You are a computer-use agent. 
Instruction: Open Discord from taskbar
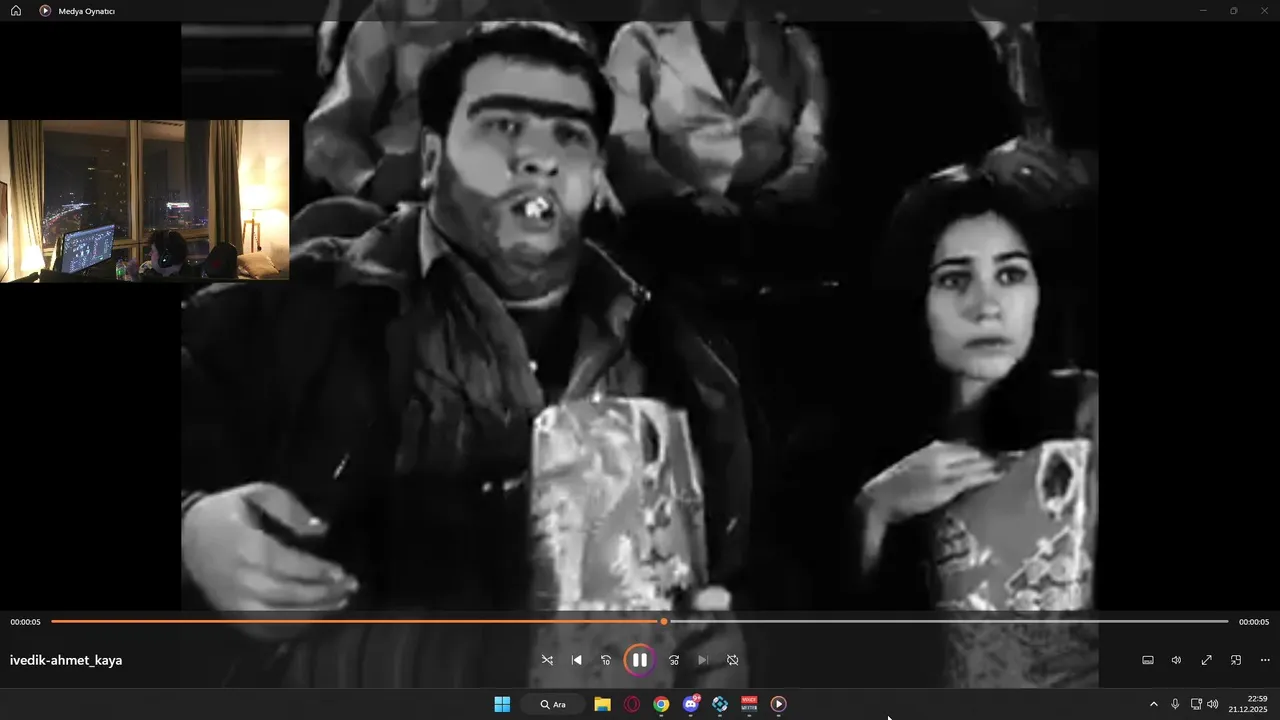pyautogui.click(x=690, y=704)
